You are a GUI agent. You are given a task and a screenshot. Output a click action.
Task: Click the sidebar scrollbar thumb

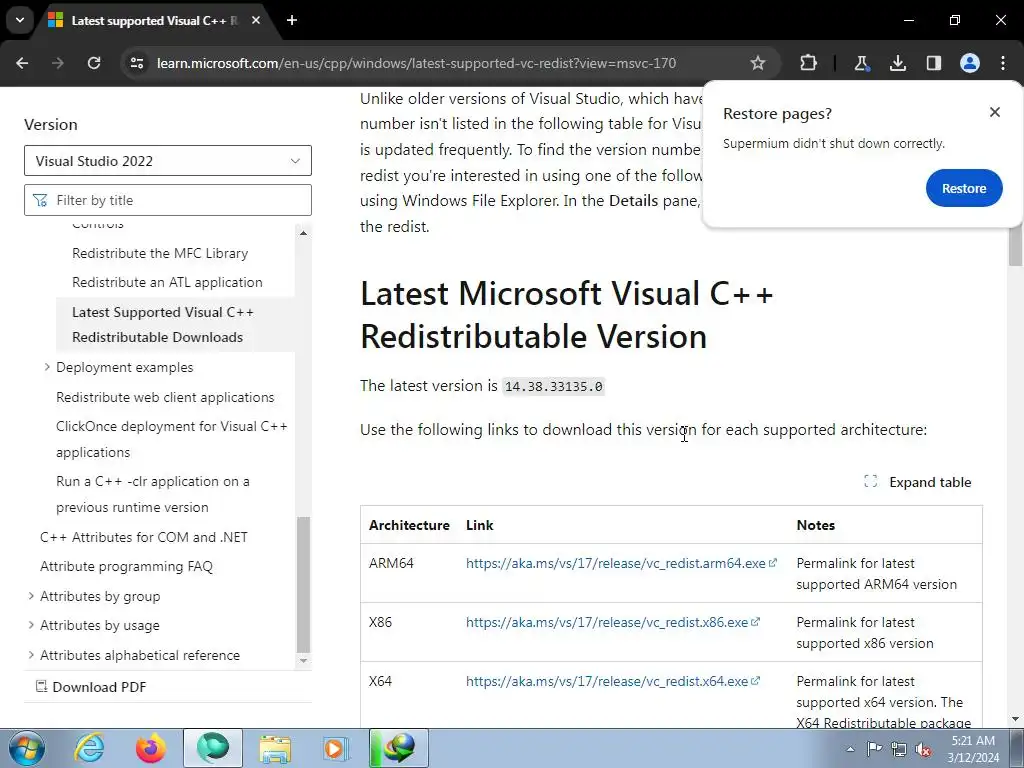coord(303,584)
